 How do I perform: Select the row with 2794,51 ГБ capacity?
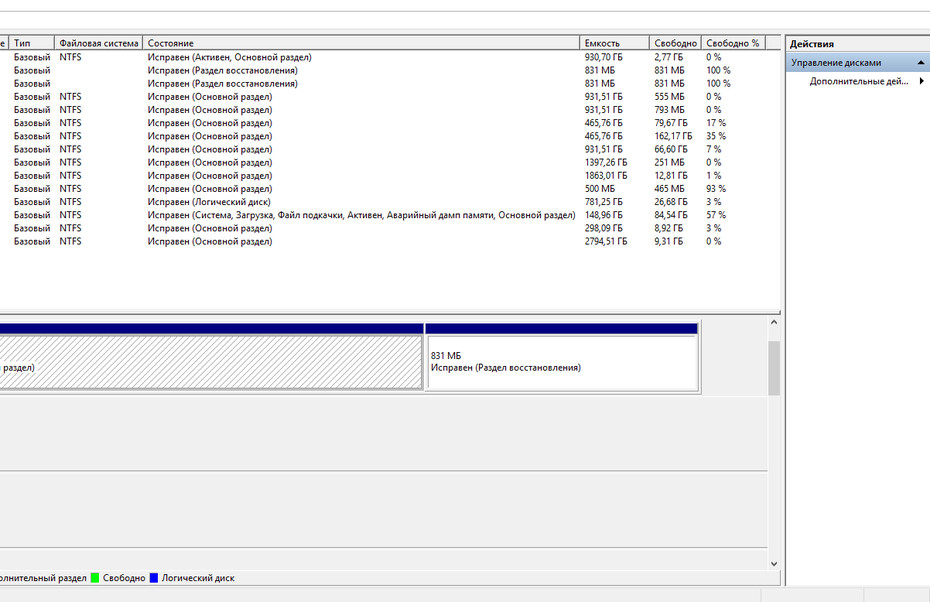(388, 241)
